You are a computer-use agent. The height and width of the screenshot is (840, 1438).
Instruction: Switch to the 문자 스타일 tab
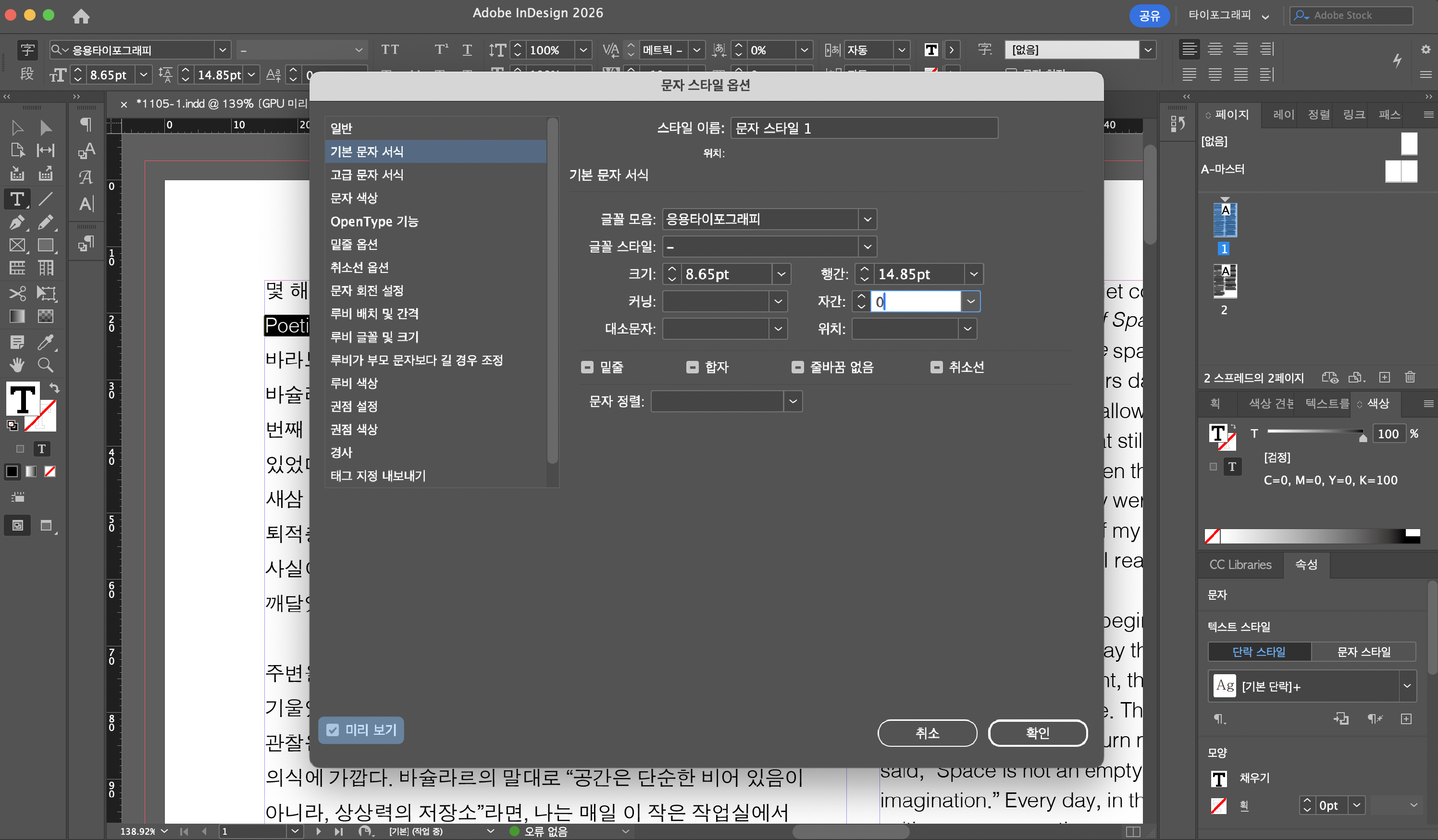point(1363,651)
